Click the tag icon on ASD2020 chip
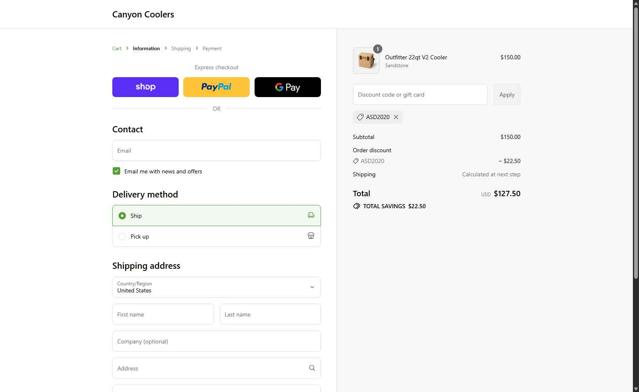 click(x=360, y=117)
